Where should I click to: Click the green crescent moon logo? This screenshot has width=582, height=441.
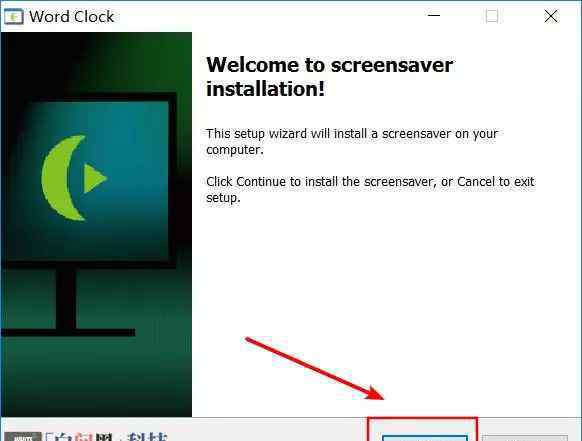[x=63, y=178]
